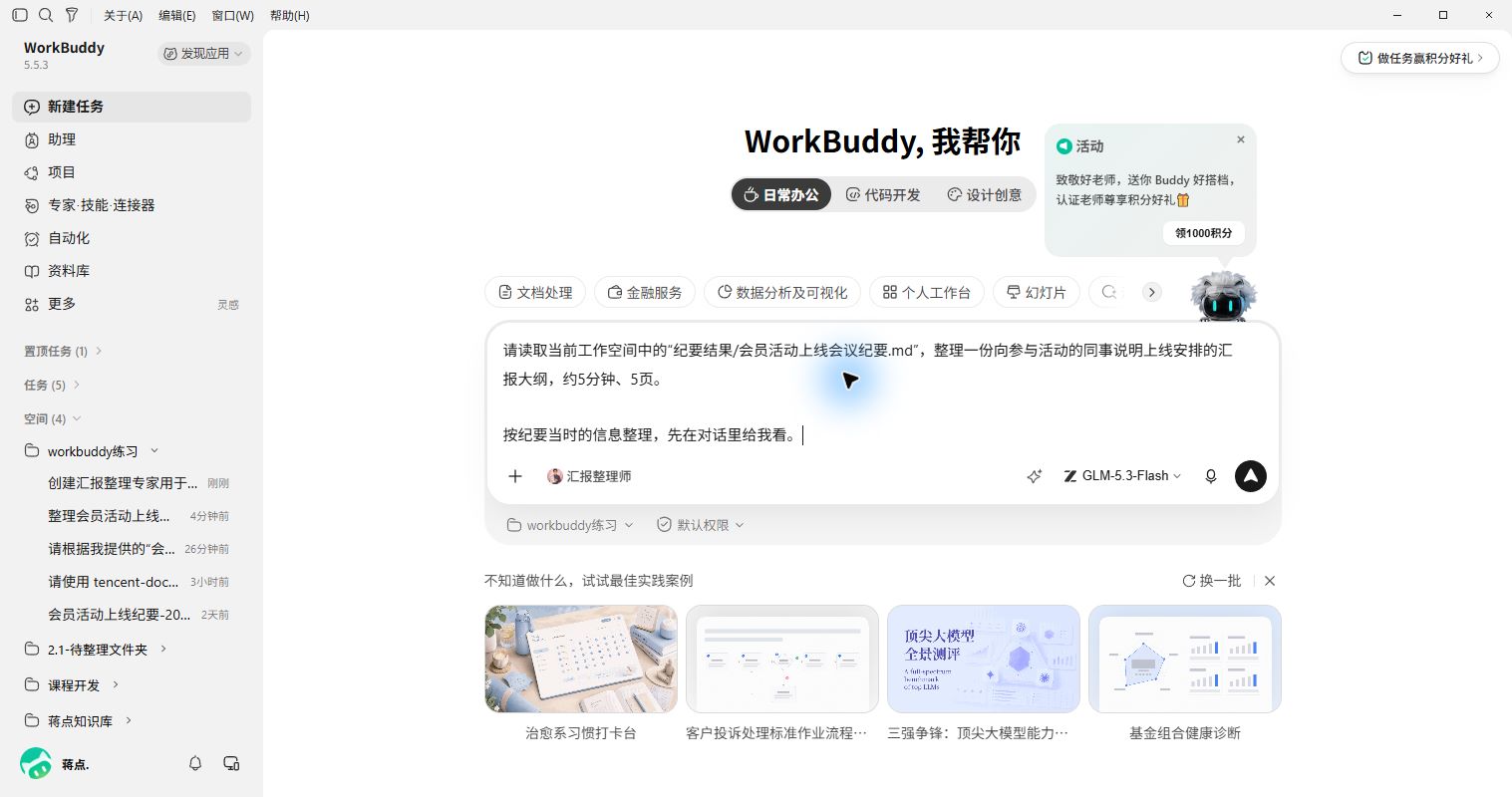Click the chat feedback icon at sidebar bottom
The height and width of the screenshot is (797, 1512).
tap(231, 763)
